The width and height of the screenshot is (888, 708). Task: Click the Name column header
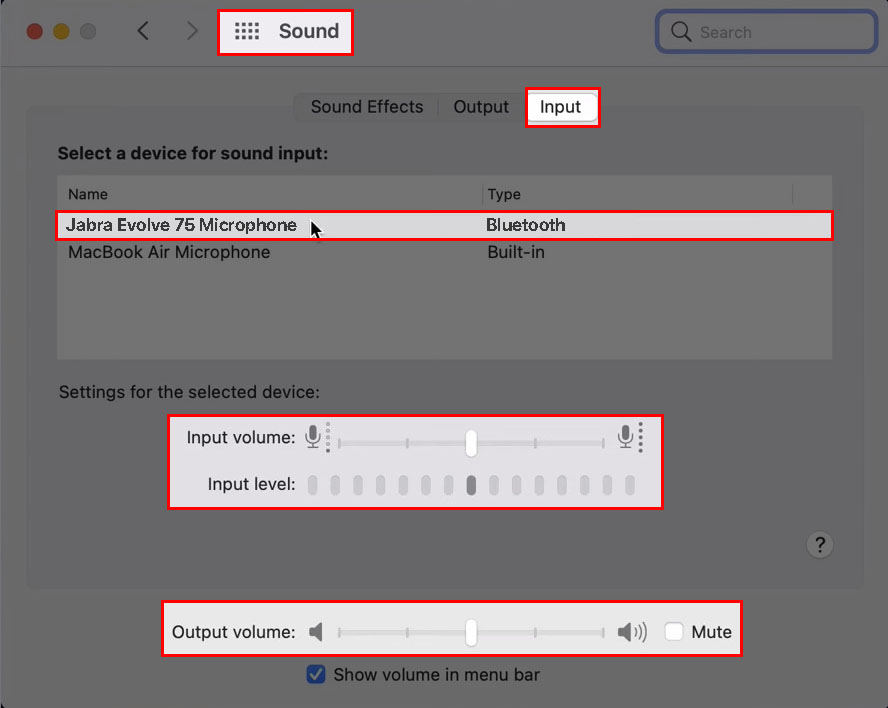(88, 194)
